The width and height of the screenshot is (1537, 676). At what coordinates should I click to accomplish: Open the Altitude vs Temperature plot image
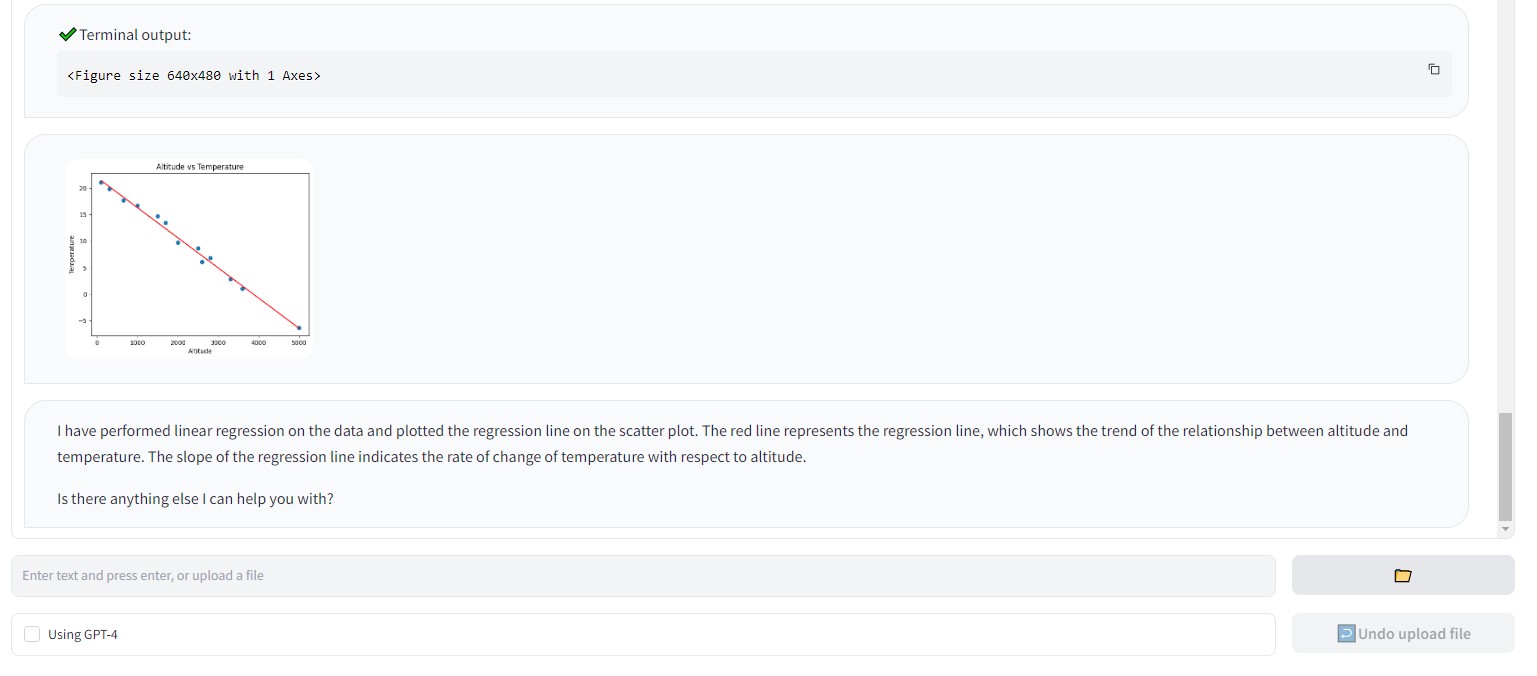click(x=189, y=258)
